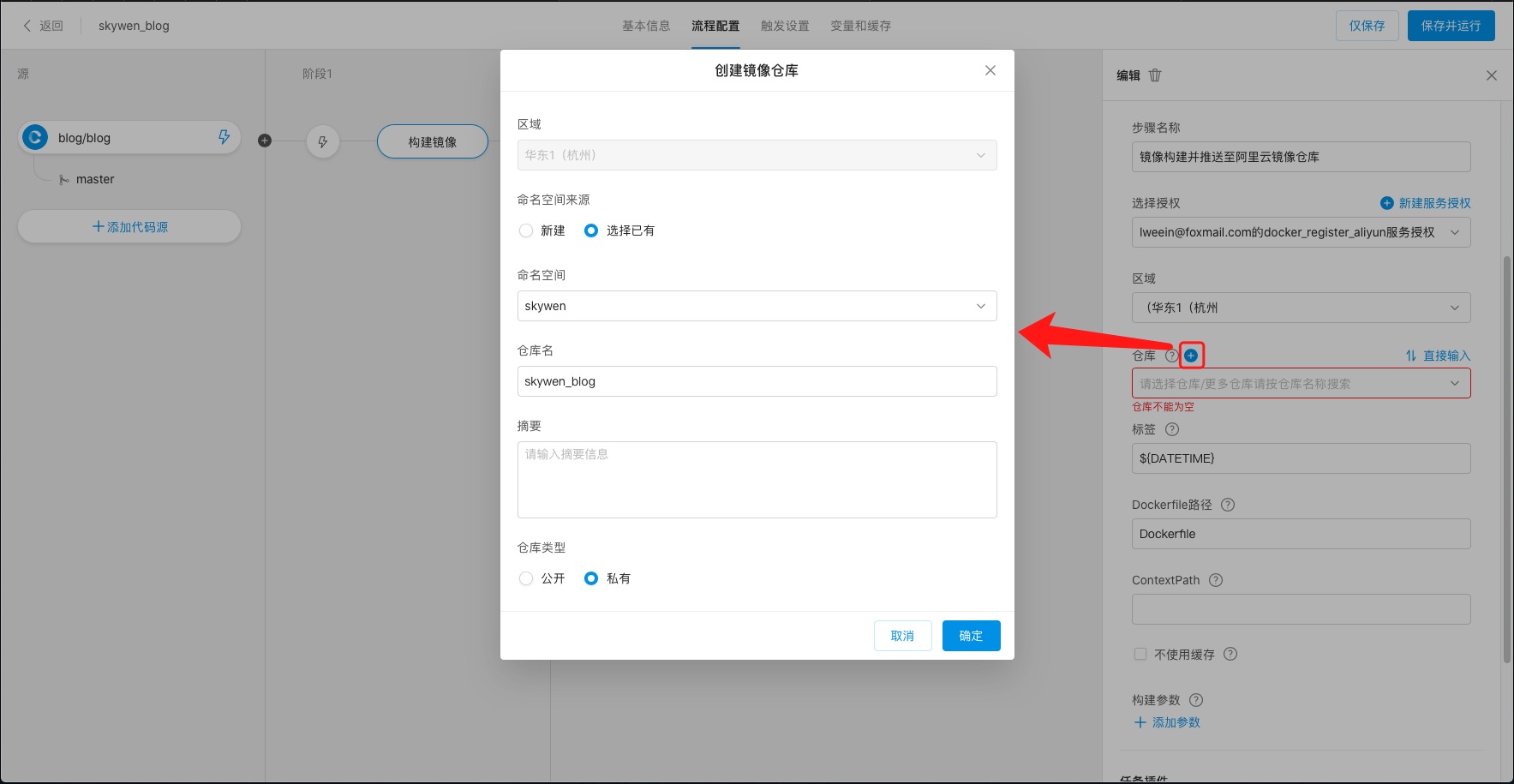Click the back arrow icon

(27, 26)
